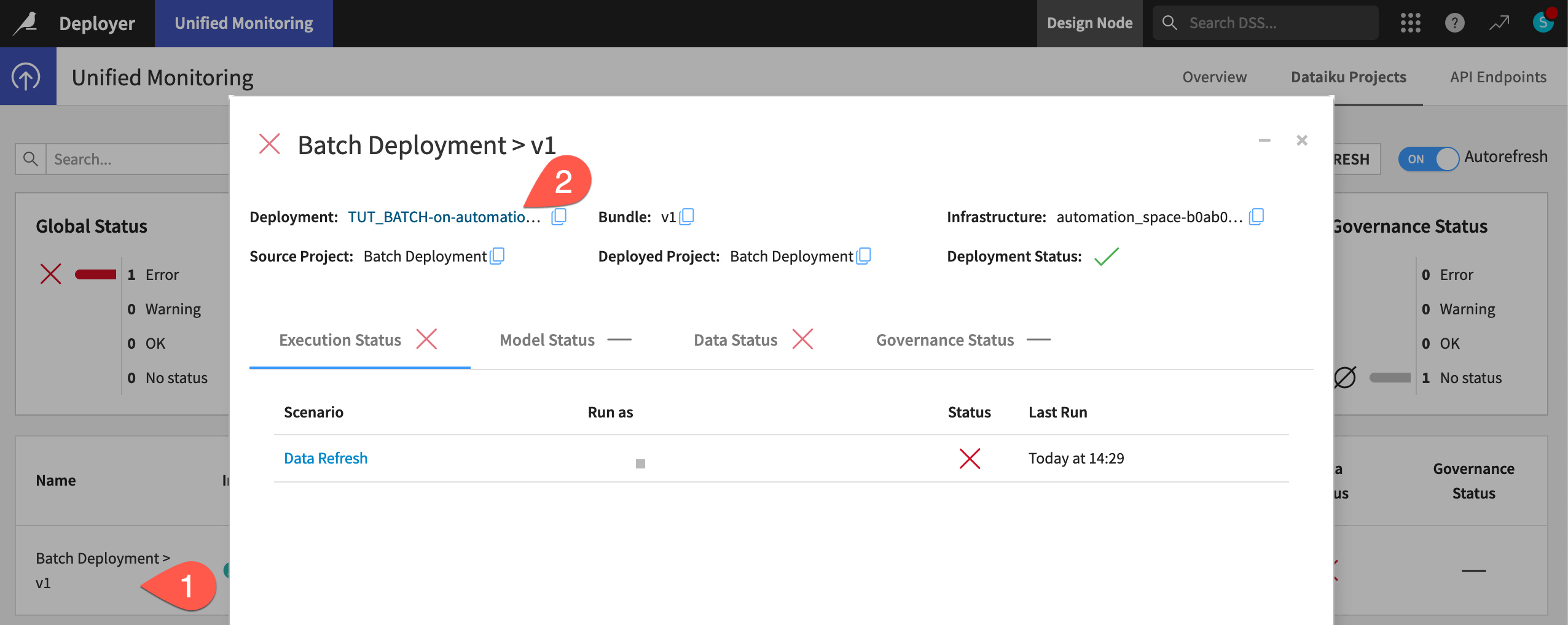Click the Today at 14:29 last run value
Image resolution: width=1568 pixels, height=625 pixels.
tap(1076, 459)
